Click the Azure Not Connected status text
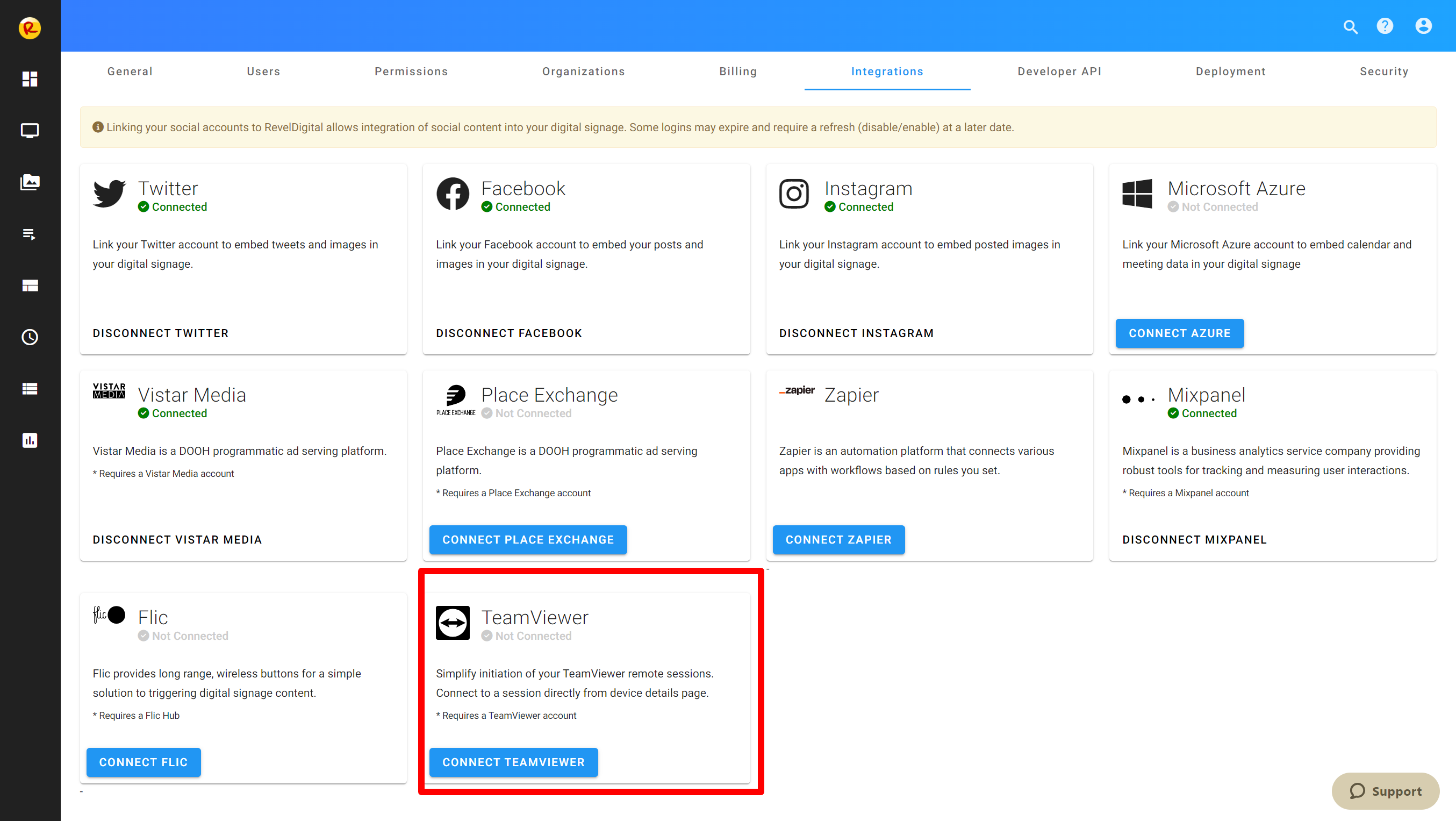The height and width of the screenshot is (821, 1456). [x=1219, y=207]
